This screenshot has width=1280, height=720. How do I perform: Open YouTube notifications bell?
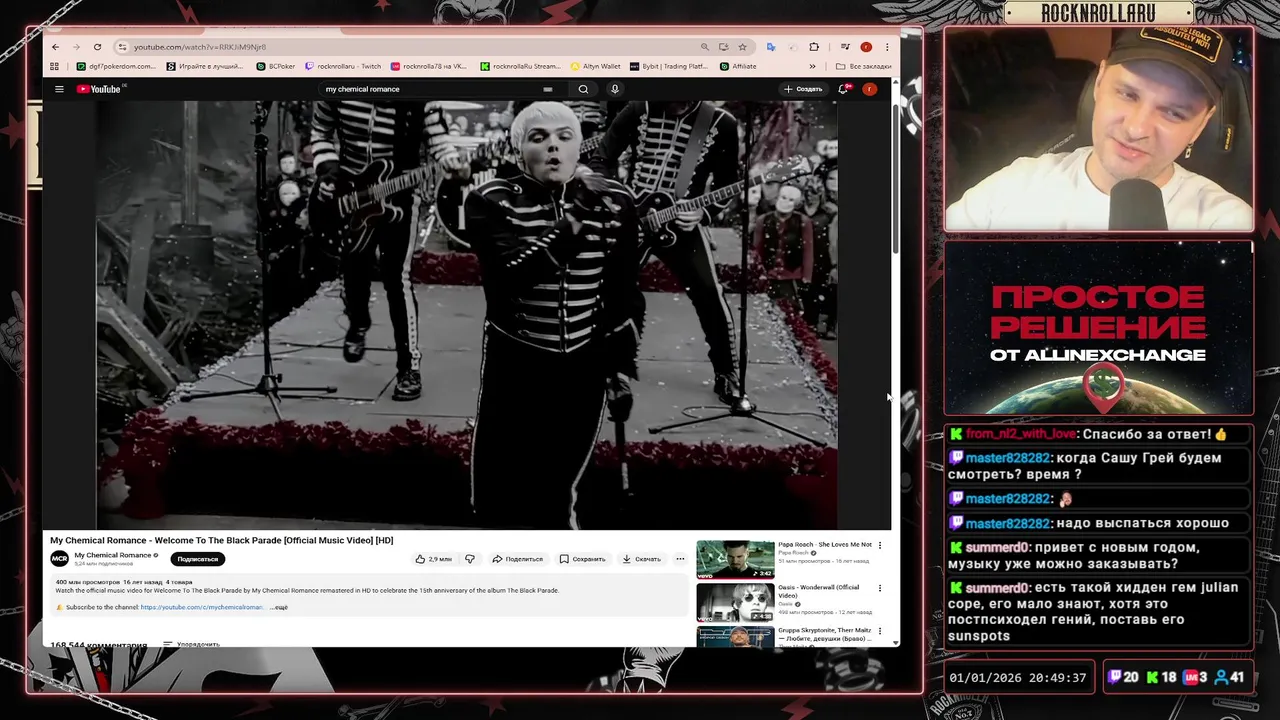[x=843, y=89]
